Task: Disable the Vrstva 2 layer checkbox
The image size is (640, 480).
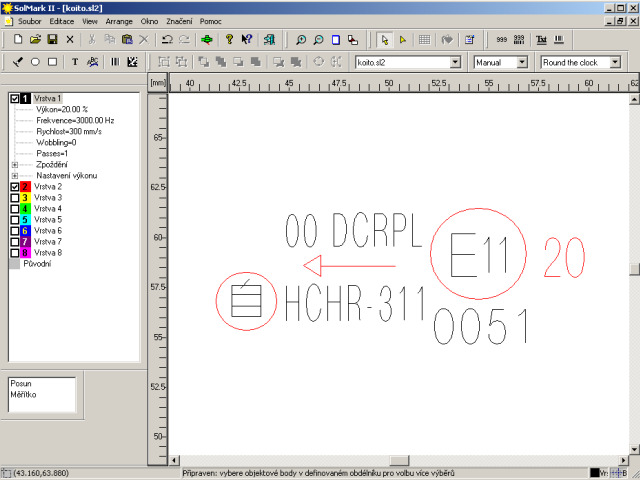Action: tap(14, 187)
